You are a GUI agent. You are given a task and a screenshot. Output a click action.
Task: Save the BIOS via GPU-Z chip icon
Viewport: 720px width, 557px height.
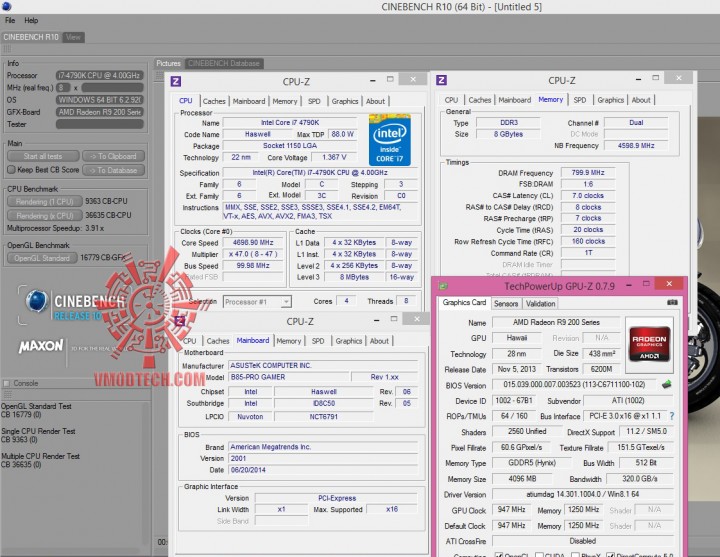click(x=667, y=384)
